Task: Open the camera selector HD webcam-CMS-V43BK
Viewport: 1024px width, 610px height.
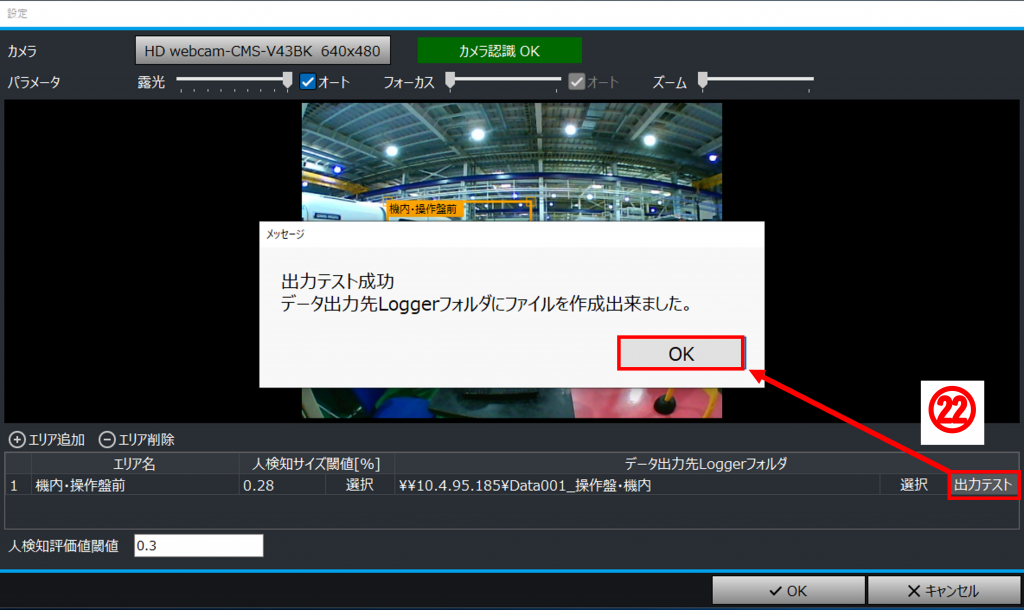Action: point(263,50)
